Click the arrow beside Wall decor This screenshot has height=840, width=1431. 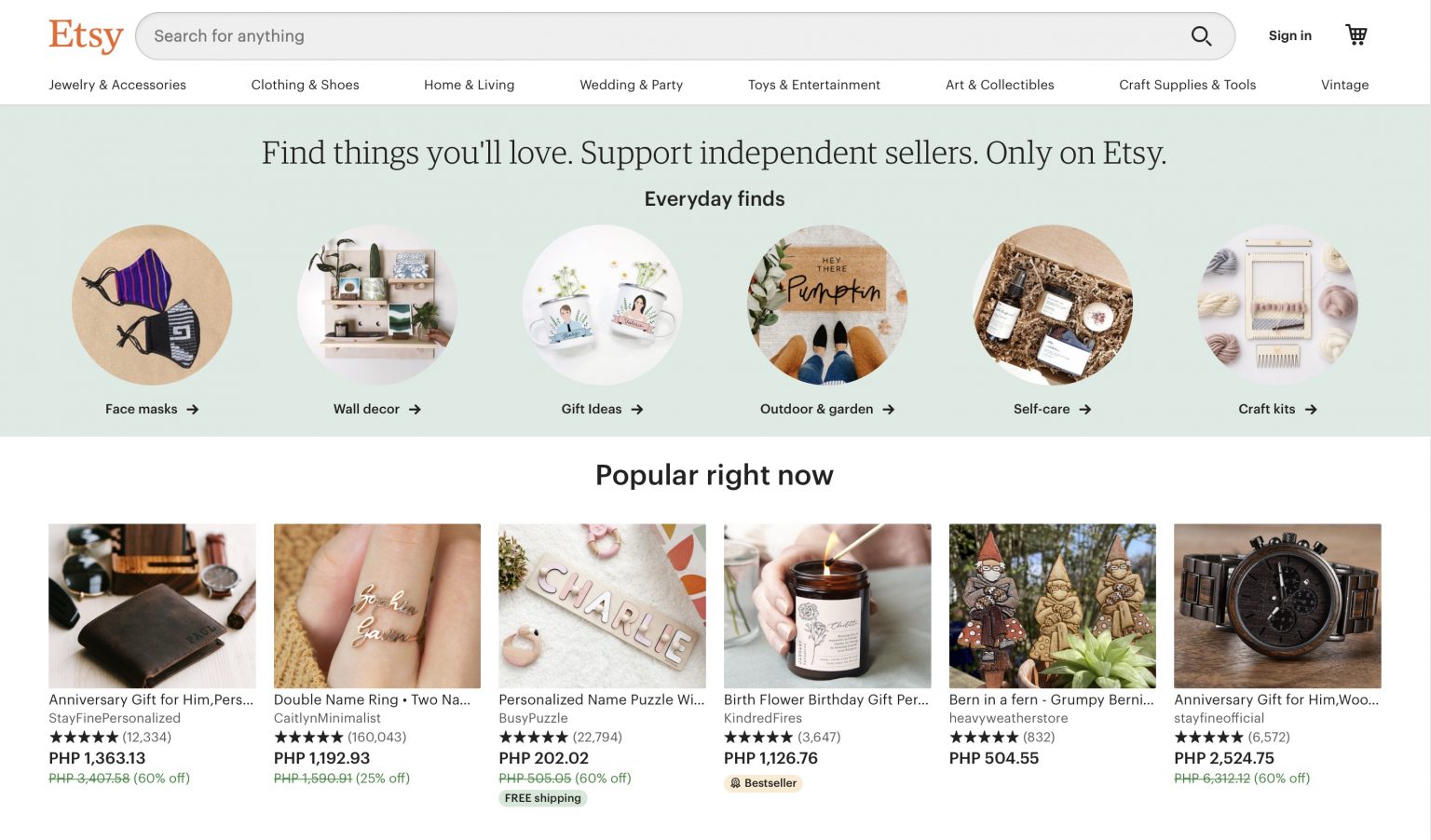pos(416,409)
